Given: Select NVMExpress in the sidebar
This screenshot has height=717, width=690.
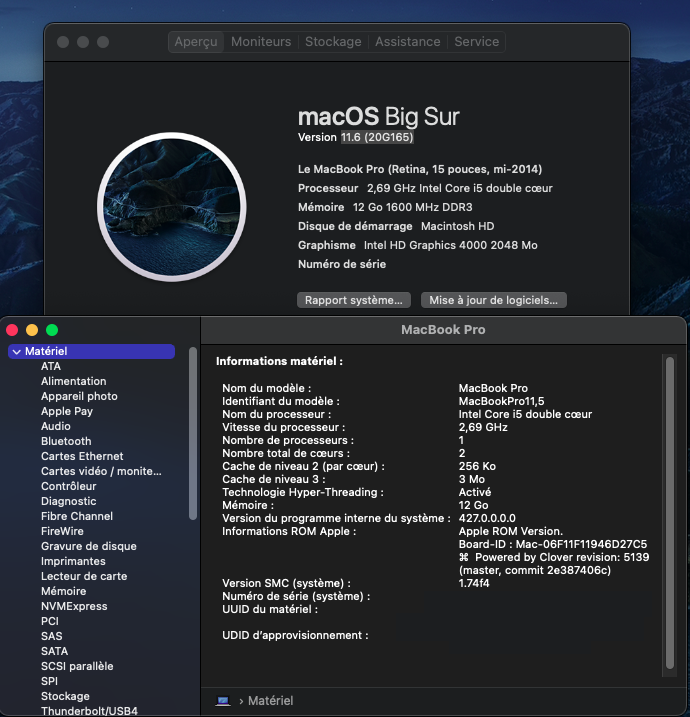Looking at the screenshot, I should pos(74,606).
